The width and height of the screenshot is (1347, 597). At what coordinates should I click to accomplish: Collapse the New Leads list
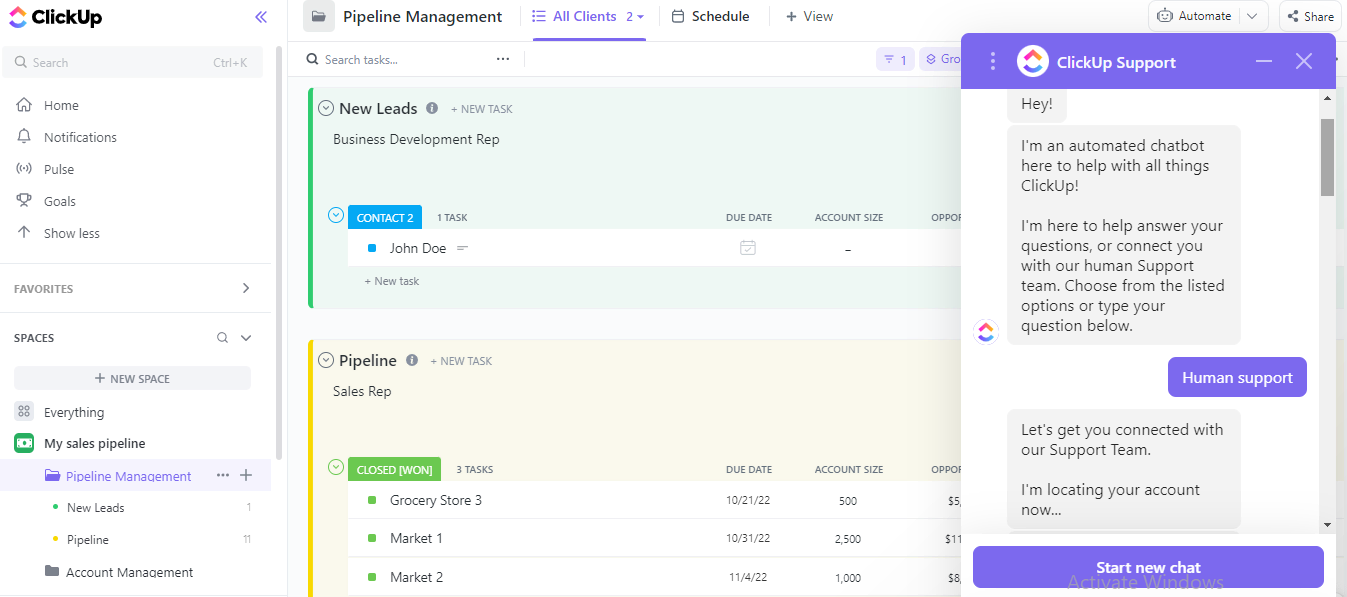point(325,108)
